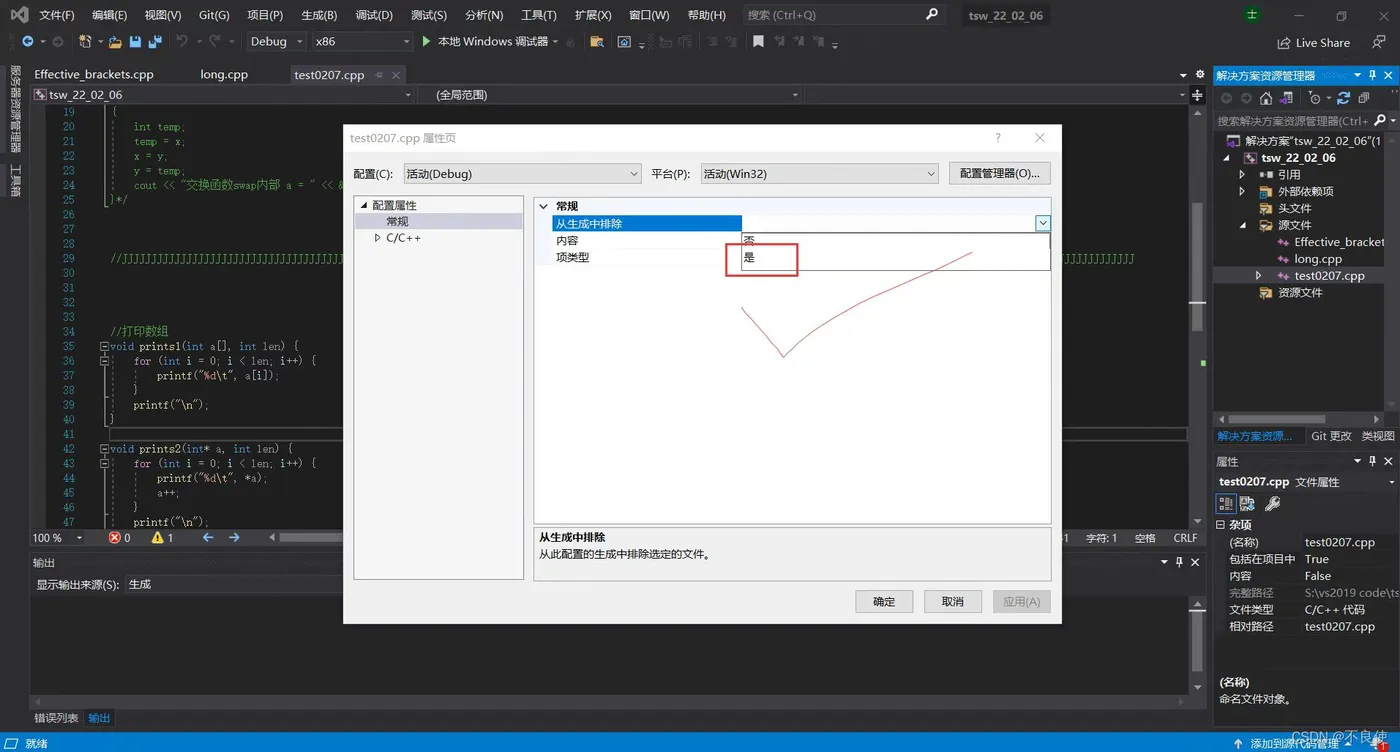The width and height of the screenshot is (1400, 752).
Task: Pin the Solution Explorer panel
Action: coord(1373,75)
